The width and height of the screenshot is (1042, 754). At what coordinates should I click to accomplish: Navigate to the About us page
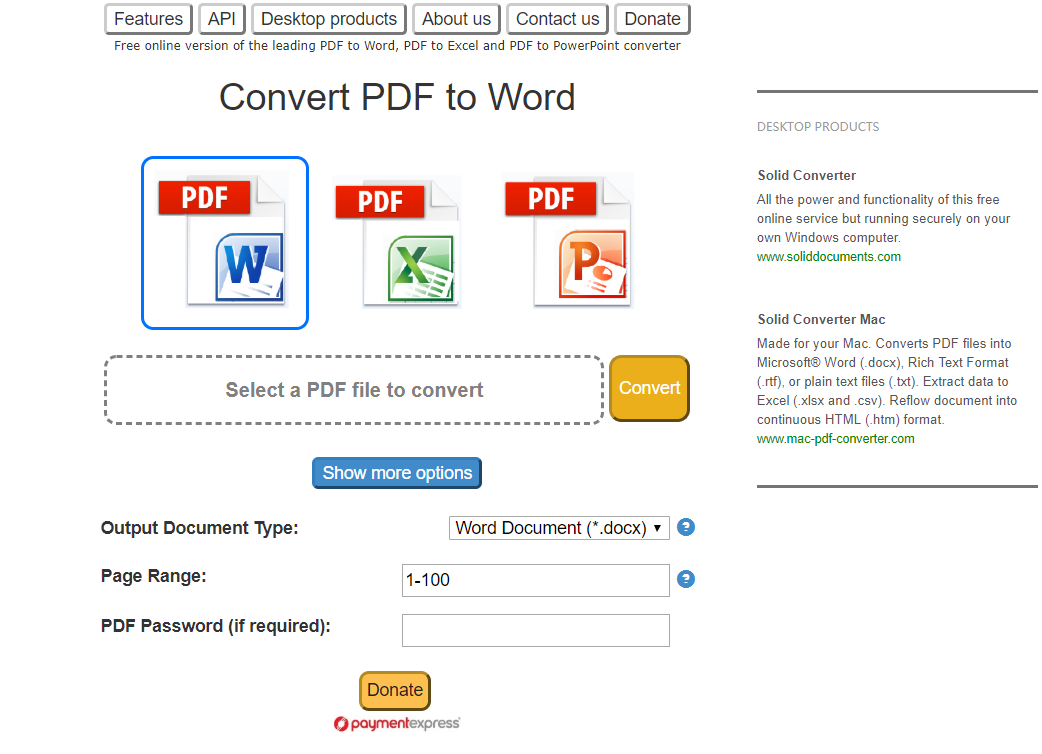[x=456, y=19]
